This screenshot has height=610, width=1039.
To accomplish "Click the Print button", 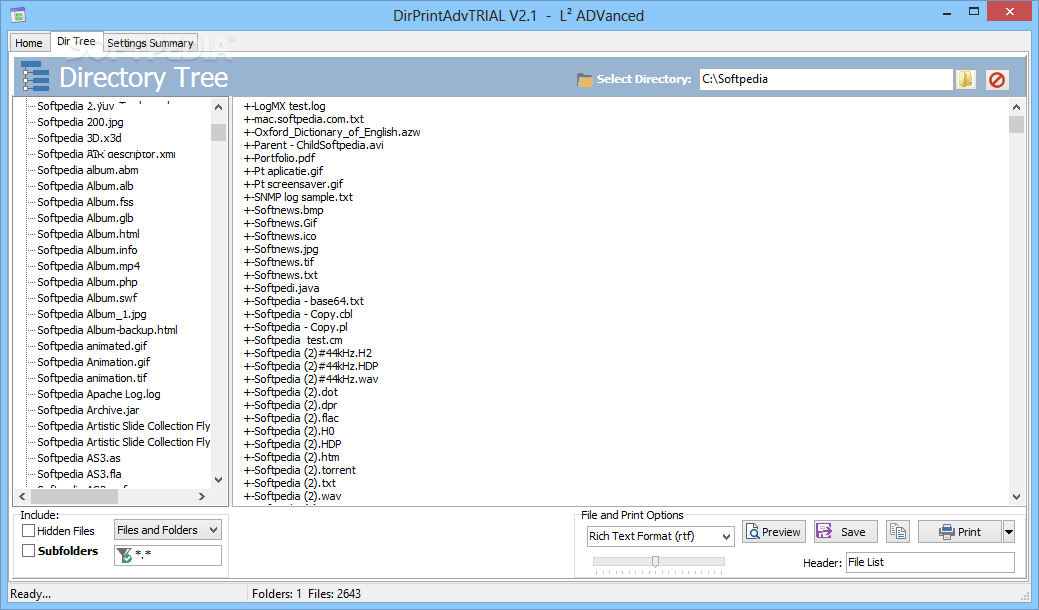I will [x=959, y=532].
